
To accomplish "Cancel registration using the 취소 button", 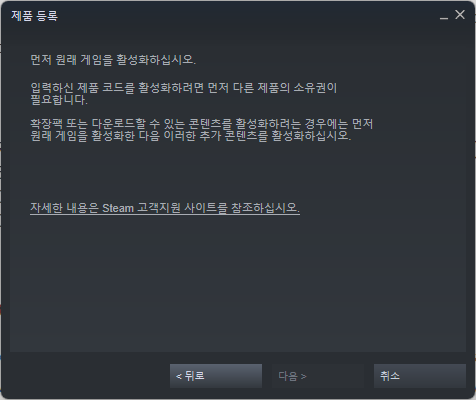I will pos(420,376).
